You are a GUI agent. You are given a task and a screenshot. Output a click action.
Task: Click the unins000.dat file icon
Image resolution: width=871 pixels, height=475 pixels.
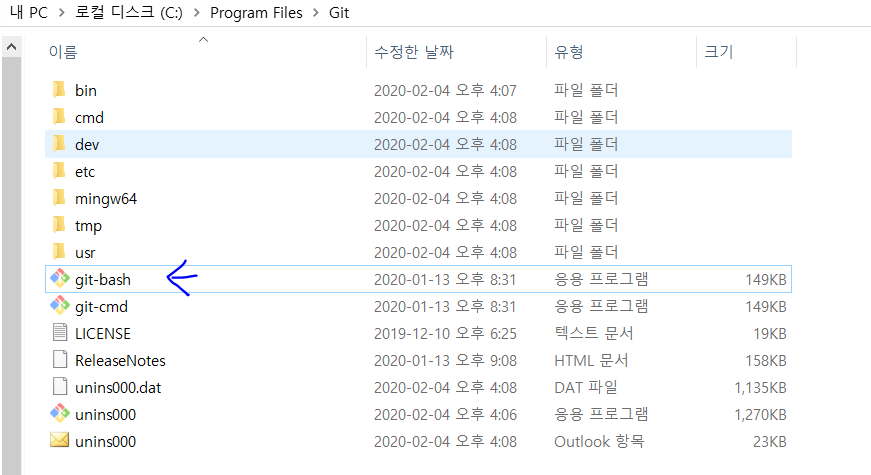coord(59,387)
